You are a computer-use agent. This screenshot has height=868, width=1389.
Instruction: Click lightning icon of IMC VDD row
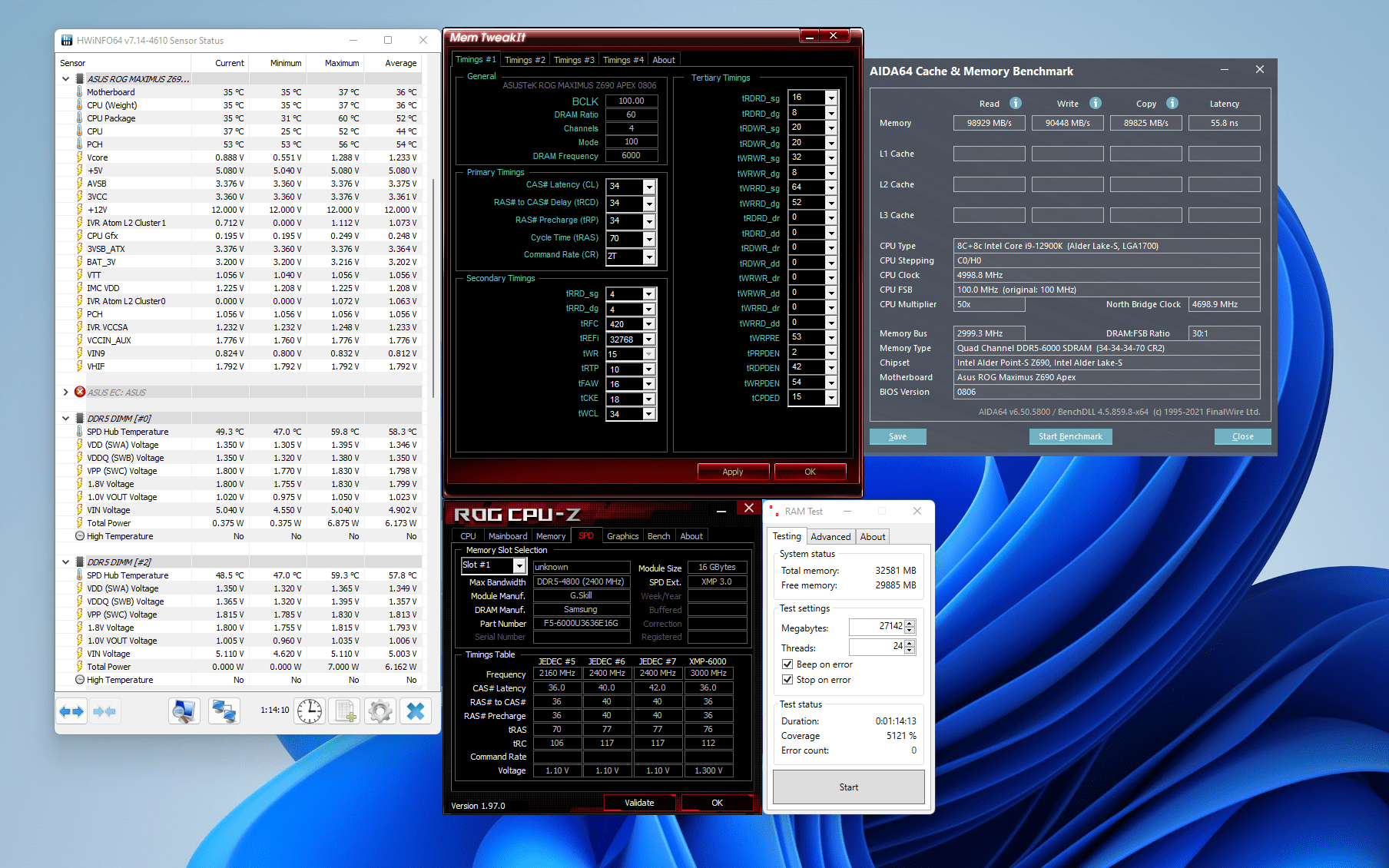coord(79,287)
